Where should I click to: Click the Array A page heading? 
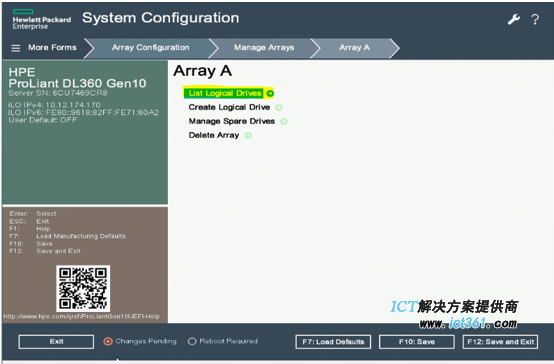tap(202, 71)
